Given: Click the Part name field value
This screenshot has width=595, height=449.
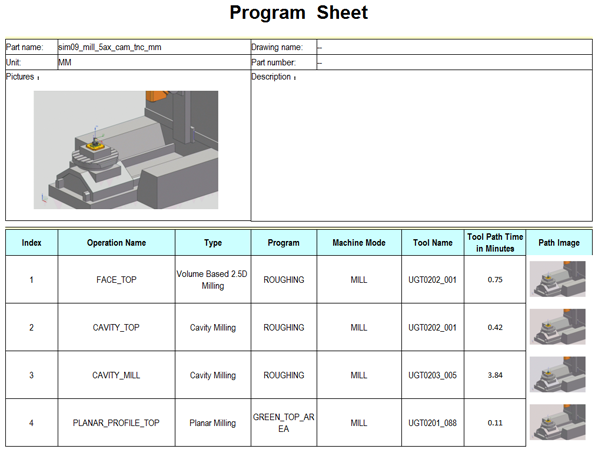Looking at the screenshot, I should [x=154, y=47].
